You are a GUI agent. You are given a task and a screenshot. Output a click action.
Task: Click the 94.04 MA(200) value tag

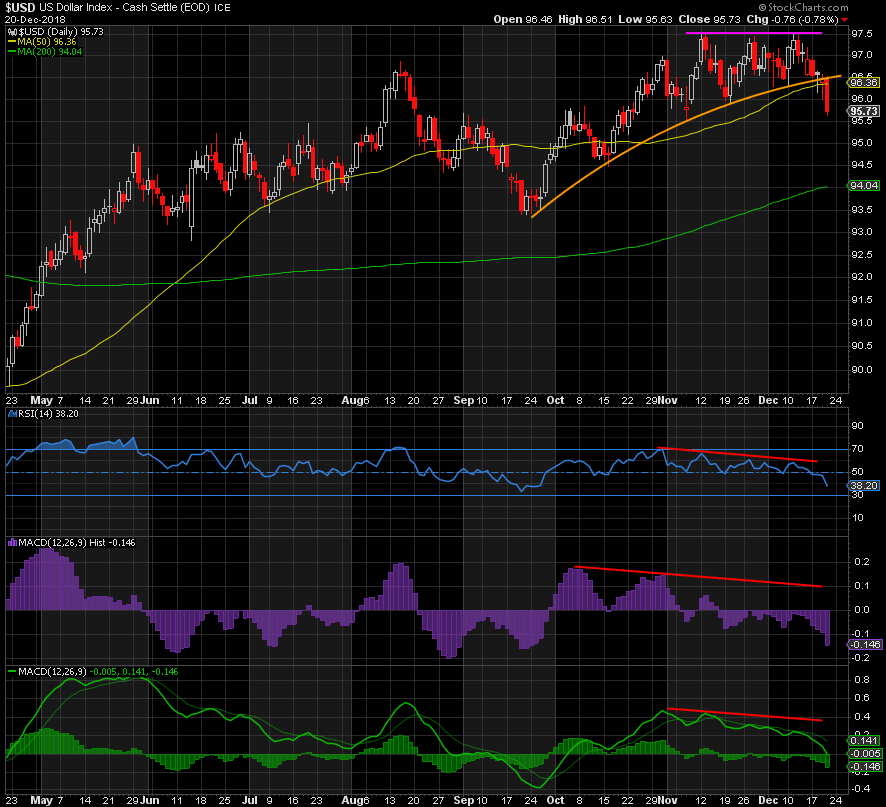pyautogui.click(x=863, y=186)
